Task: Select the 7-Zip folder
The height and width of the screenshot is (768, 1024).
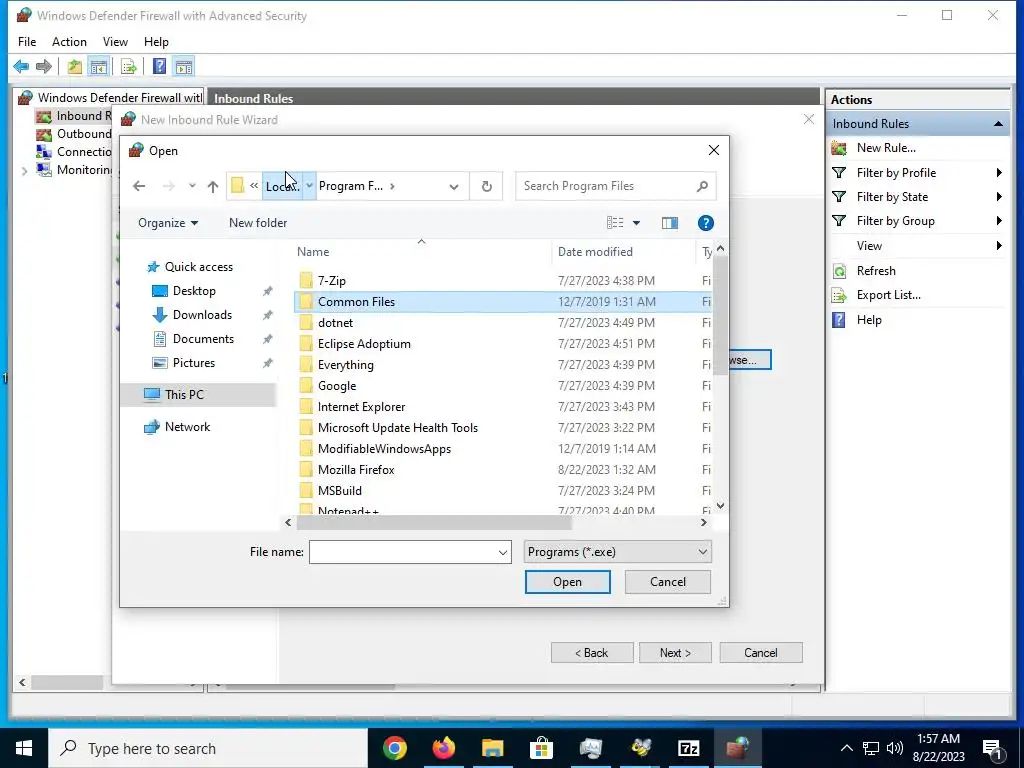Action: click(x=332, y=281)
